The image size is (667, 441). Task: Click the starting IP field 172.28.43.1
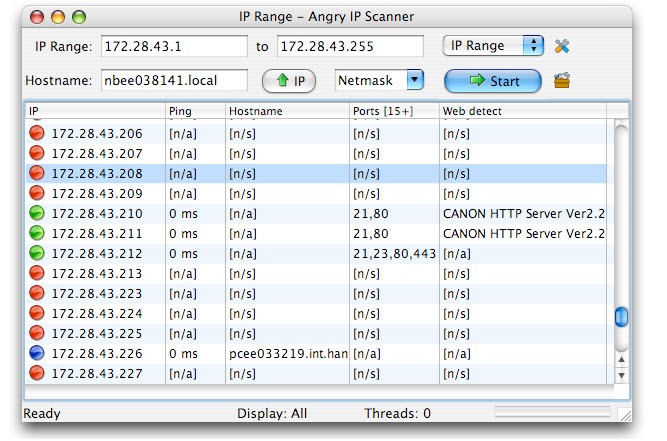coord(174,46)
